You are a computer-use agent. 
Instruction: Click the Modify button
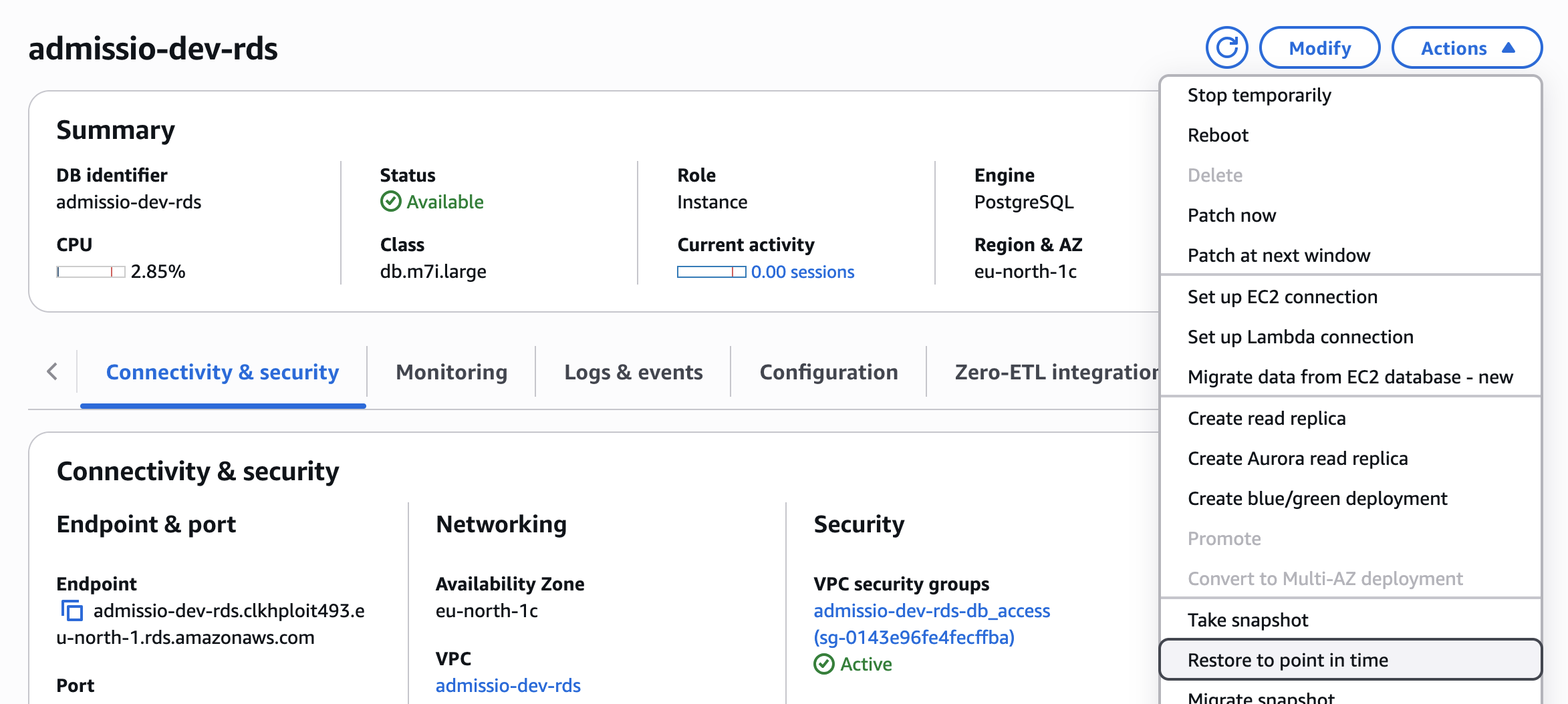1319,48
